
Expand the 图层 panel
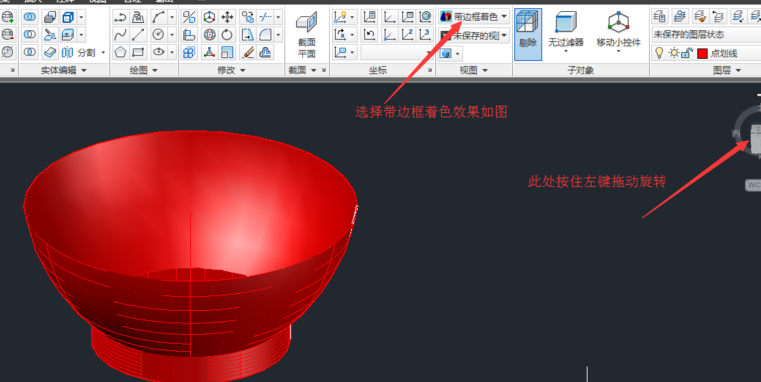click(727, 70)
